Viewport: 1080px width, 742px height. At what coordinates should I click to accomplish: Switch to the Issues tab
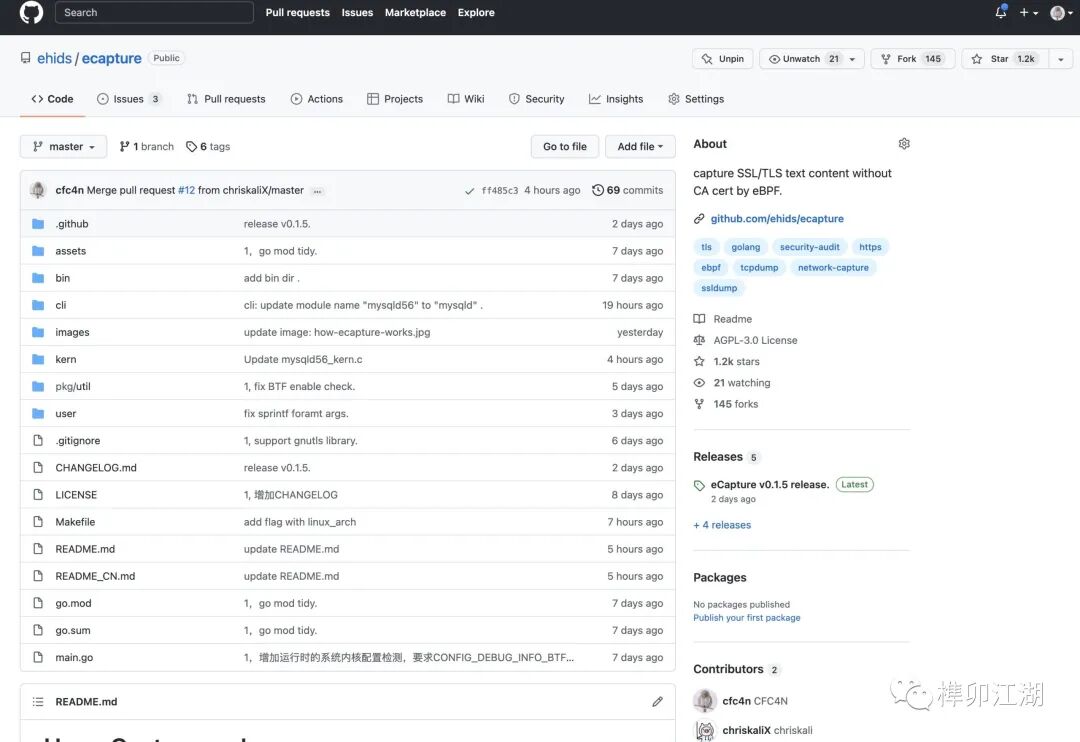[x=129, y=99]
